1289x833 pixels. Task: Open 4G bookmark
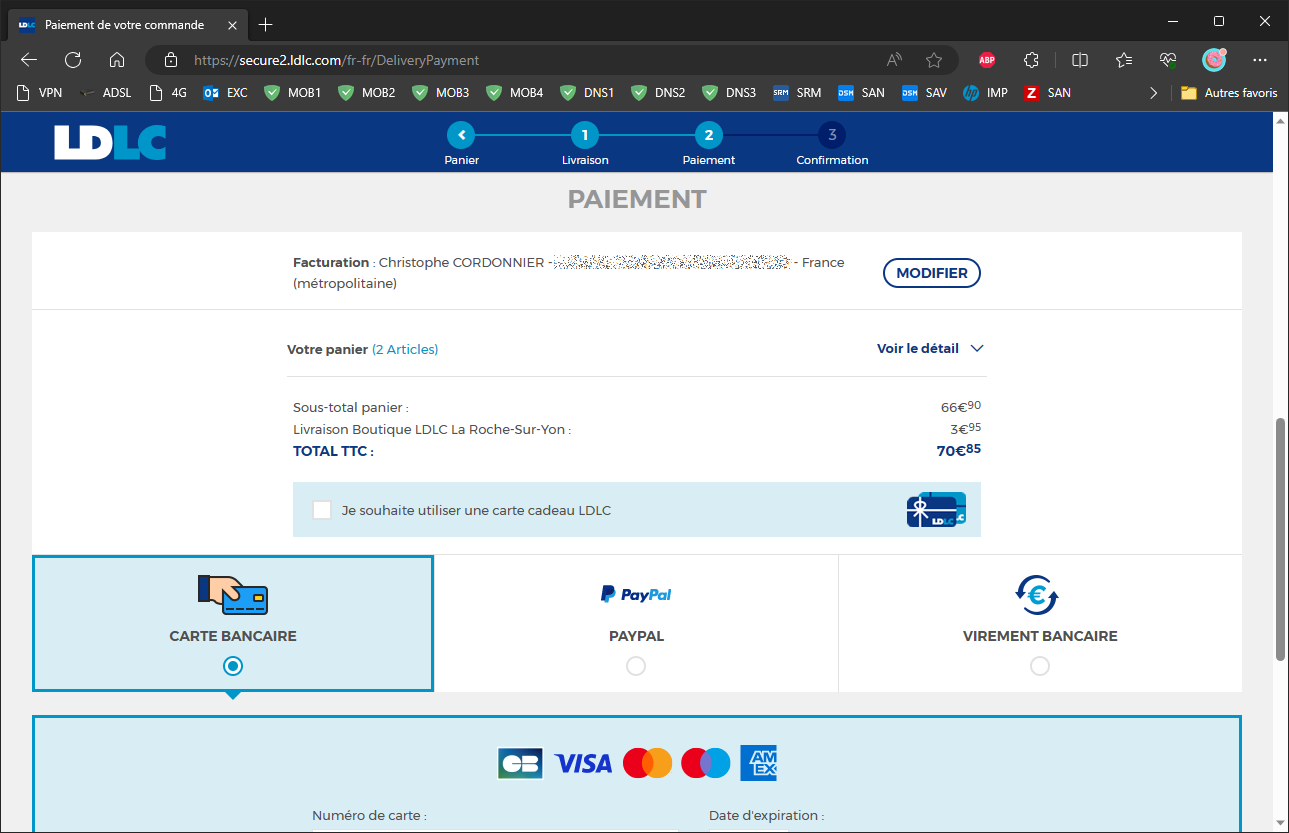click(167, 93)
